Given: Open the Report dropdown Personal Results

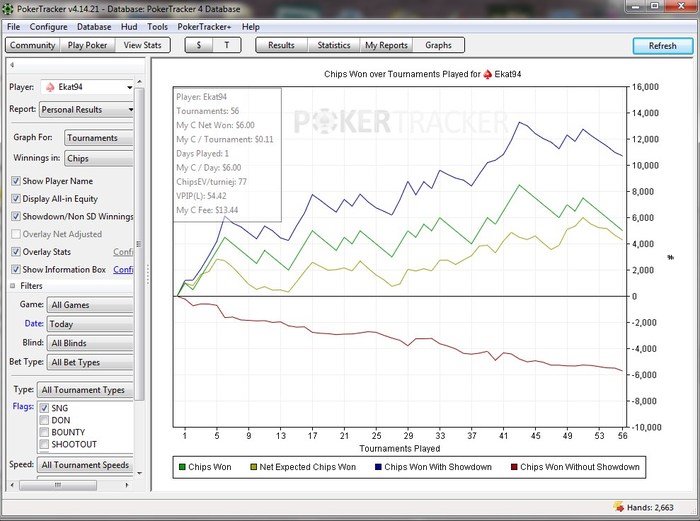Looking at the screenshot, I should tap(86, 109).
